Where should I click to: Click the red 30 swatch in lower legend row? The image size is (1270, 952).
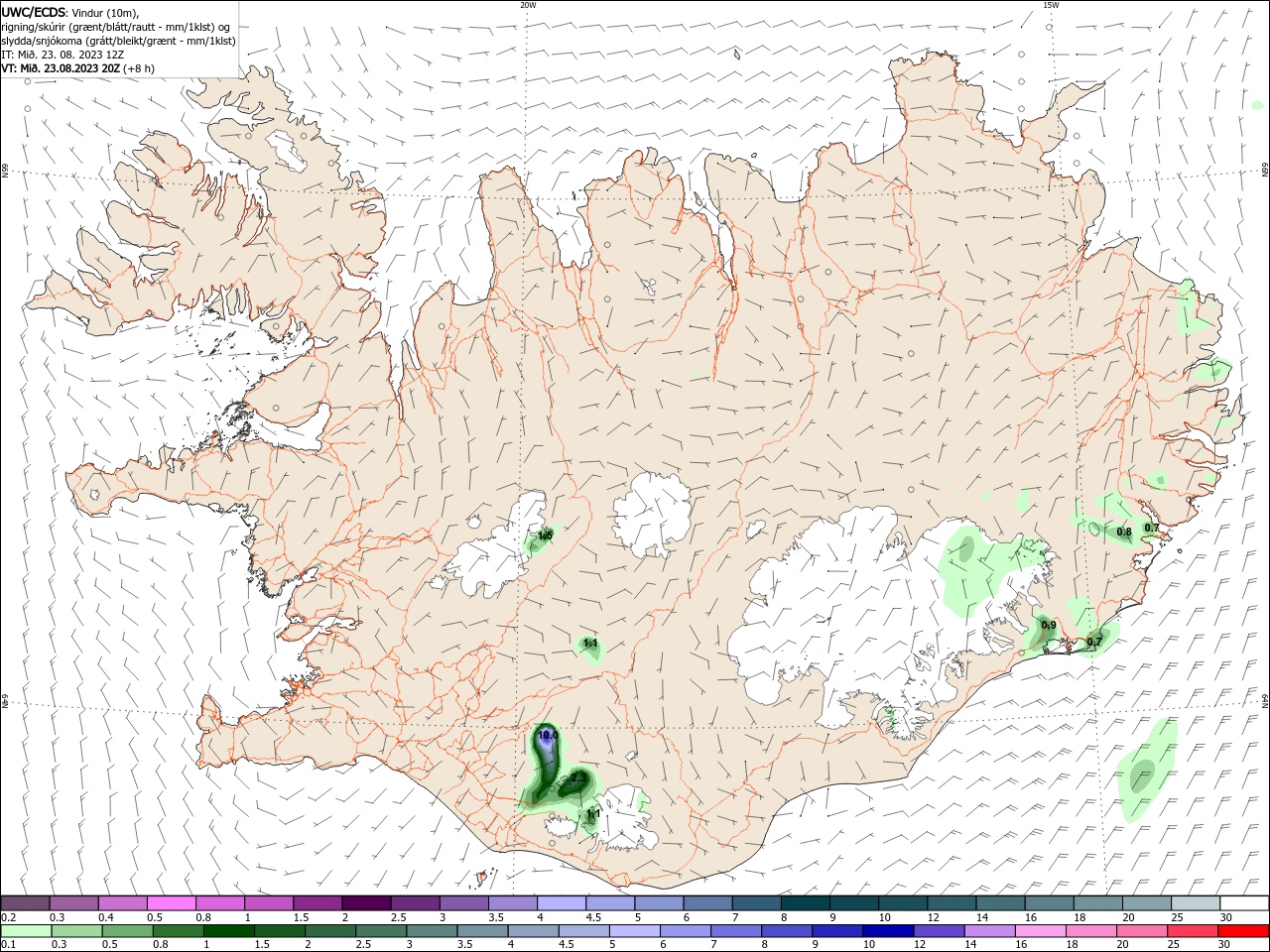point(1244,931)
